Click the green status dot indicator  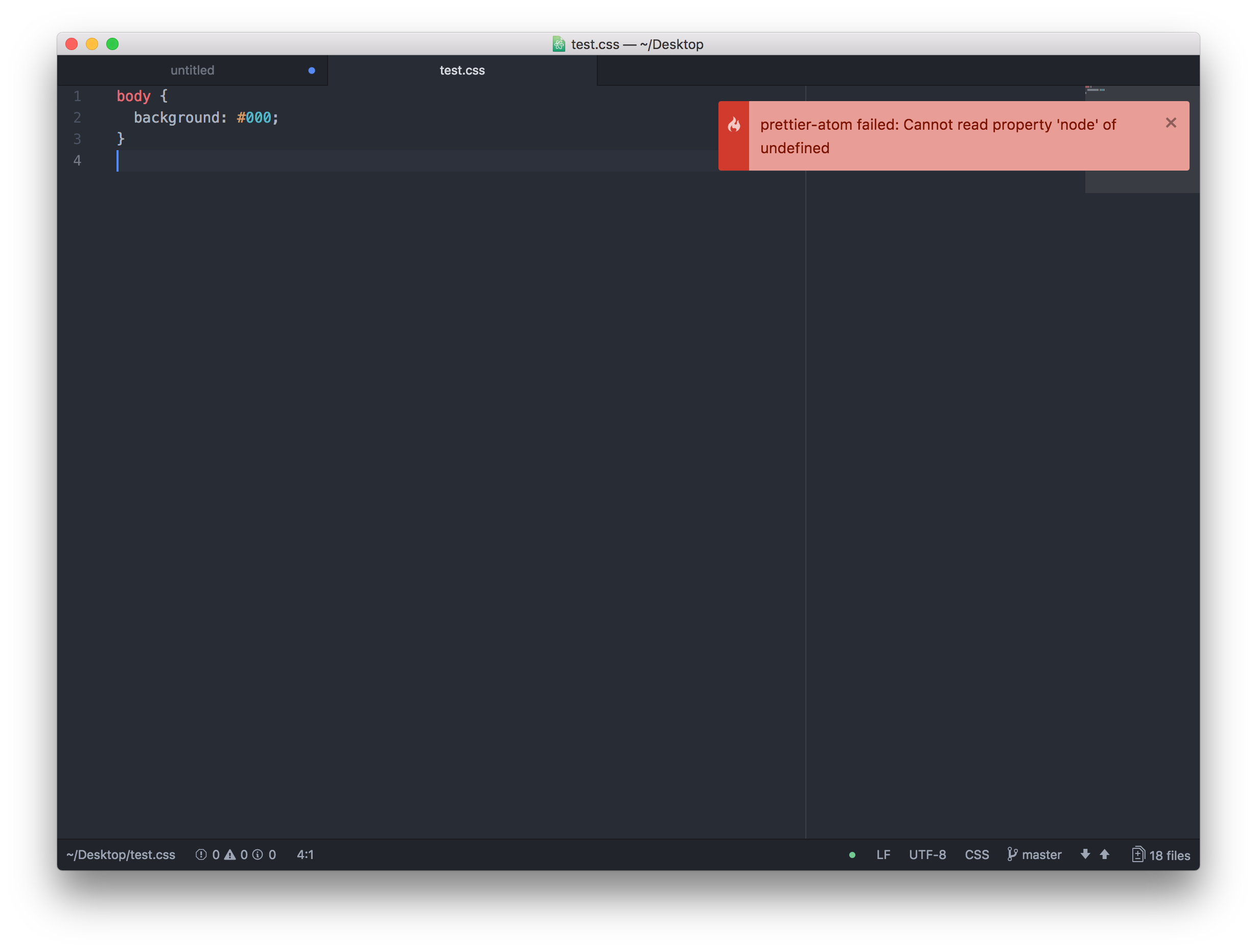click(852, 855)
